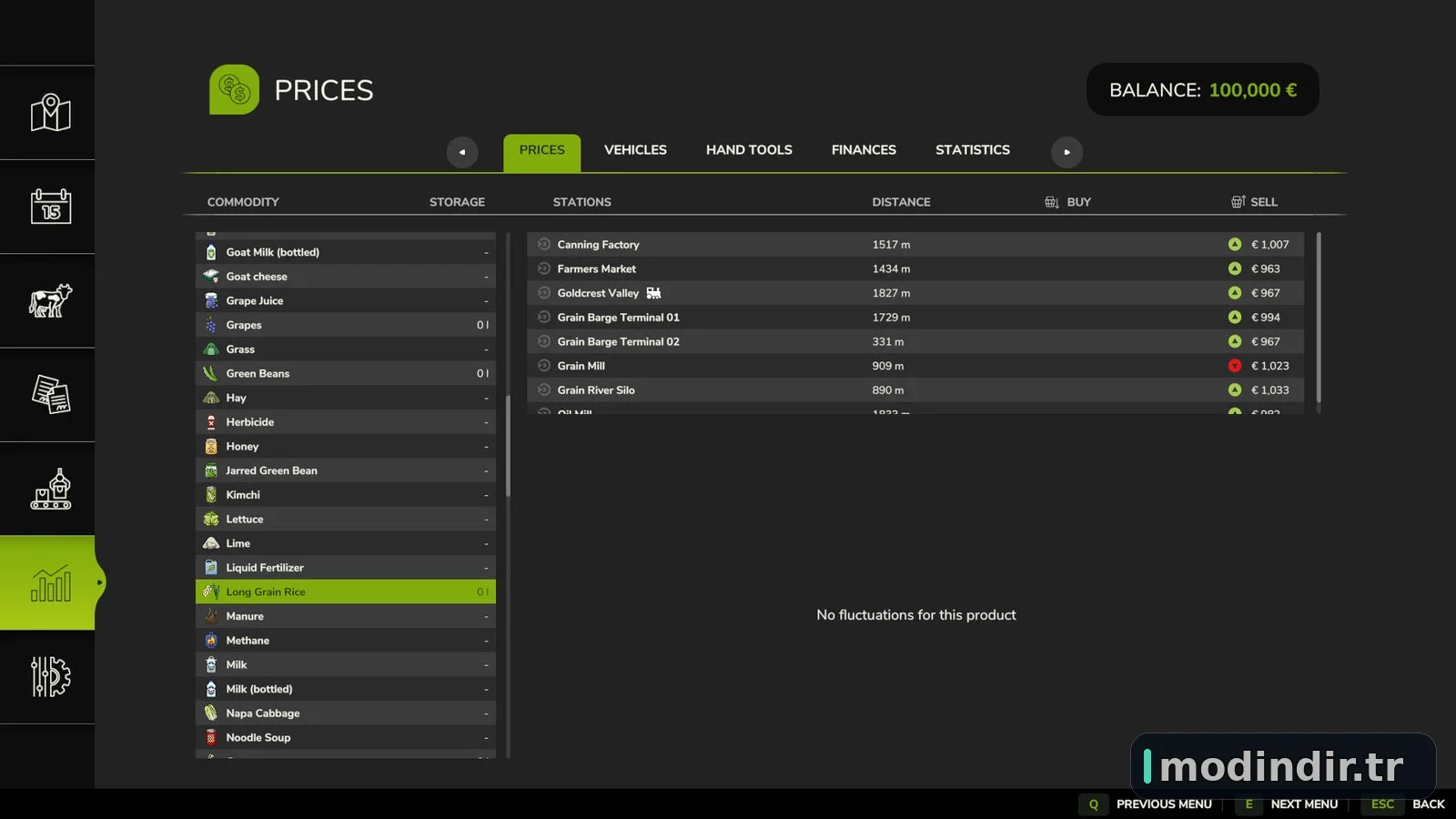The width and height of the screenshot is (1456, 819).
Task: Click the Grain River Silo row
Action: (x=915, y=390)
